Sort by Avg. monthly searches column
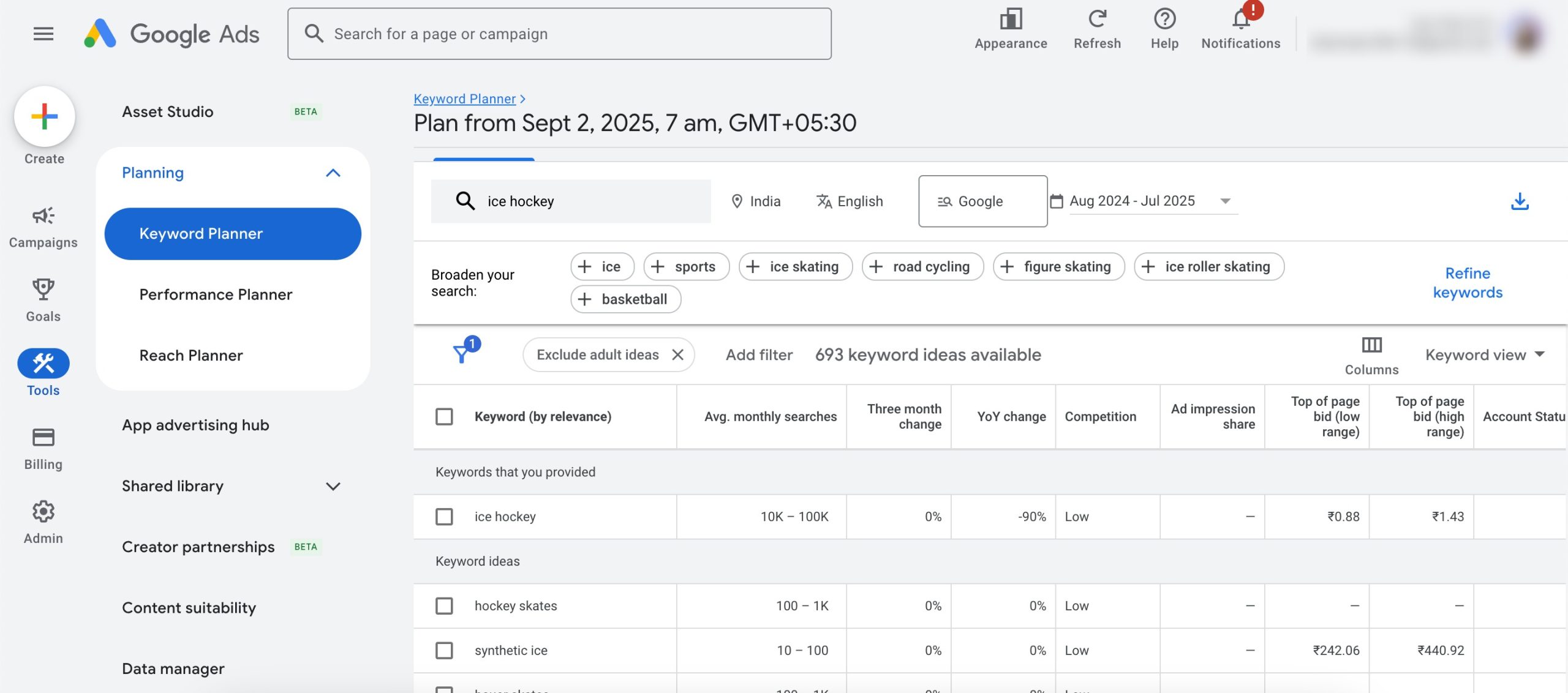The width and height of the screenshot is (1568, 693). coord(770,417)
